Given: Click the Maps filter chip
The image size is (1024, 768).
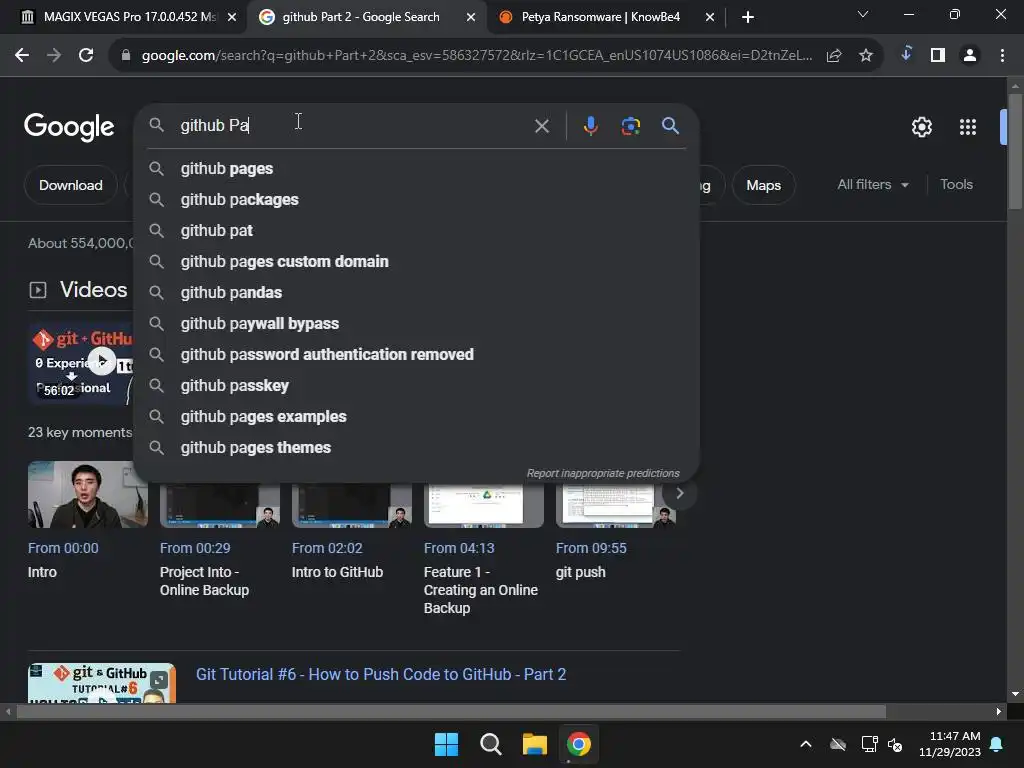Looking at the screenshot, I should (763, 185).
